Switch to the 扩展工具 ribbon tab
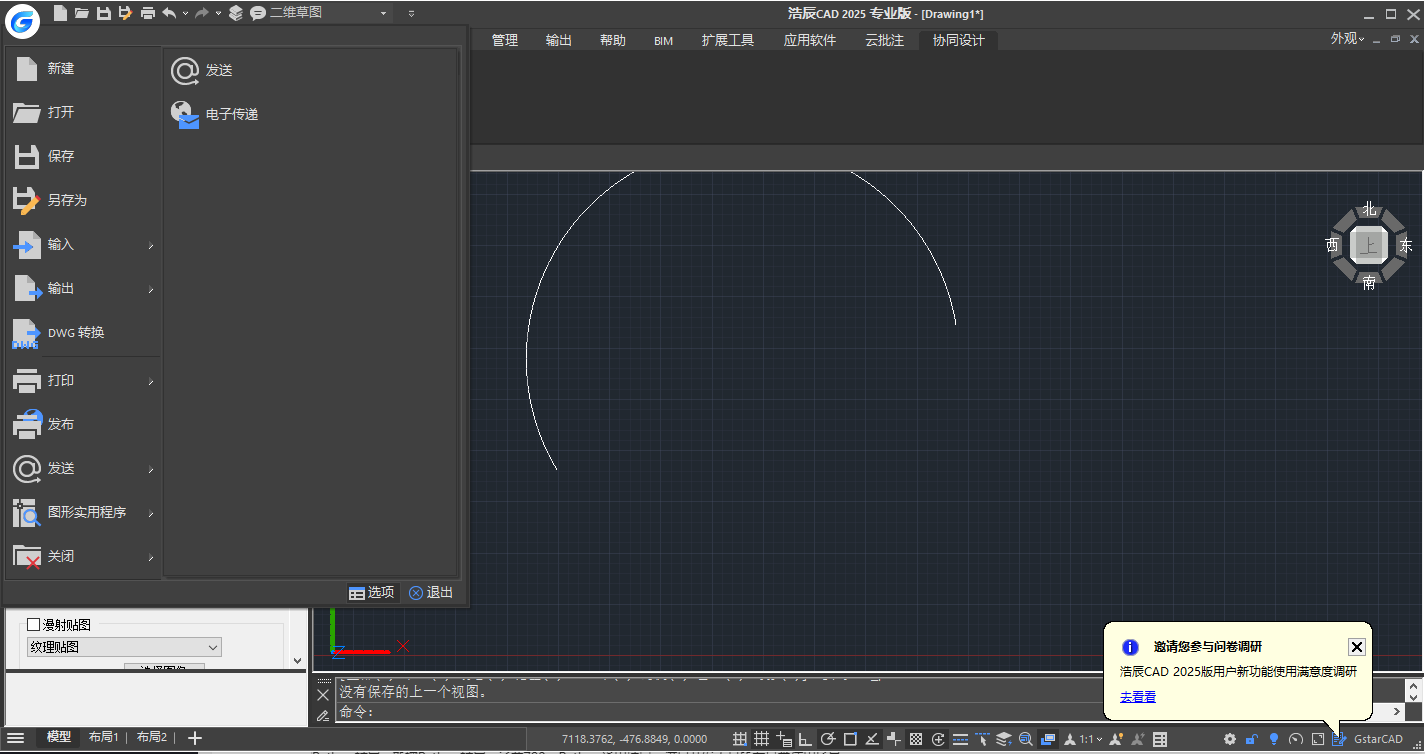The width and height of the screenshot is (1425, 754). pyautogui.click(x=727, y=40)
